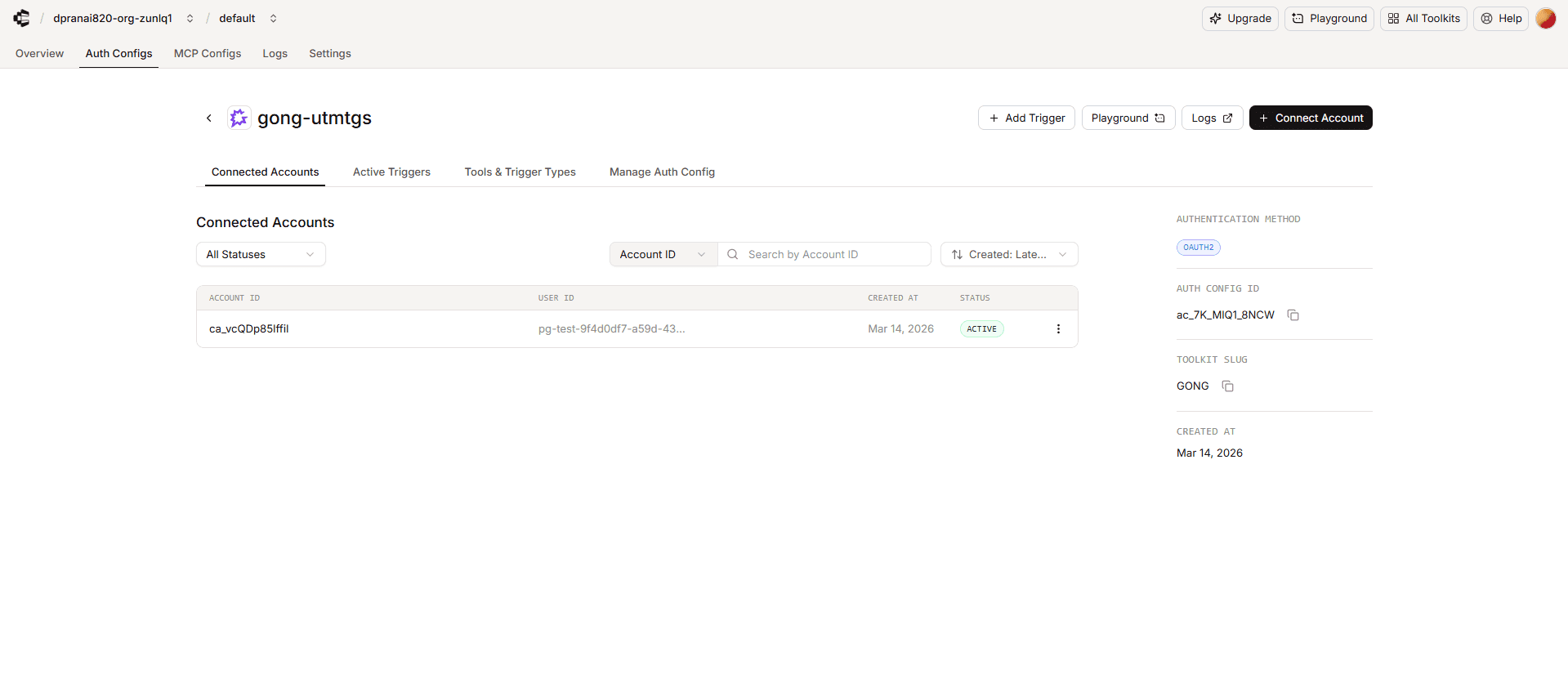The image size is (1568, 674).
Task: Click the Upgrade button
Action: pos(1240,19)
